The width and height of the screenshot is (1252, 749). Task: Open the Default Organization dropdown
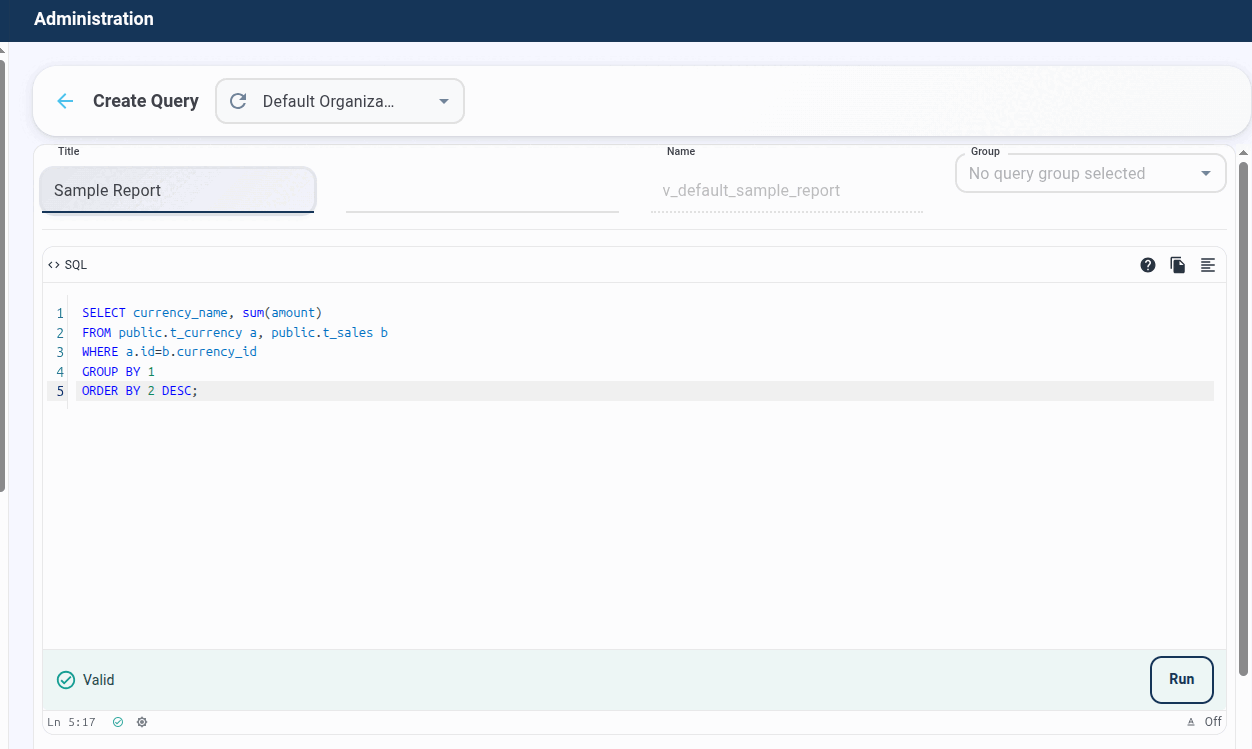click(x=340, y=101)
